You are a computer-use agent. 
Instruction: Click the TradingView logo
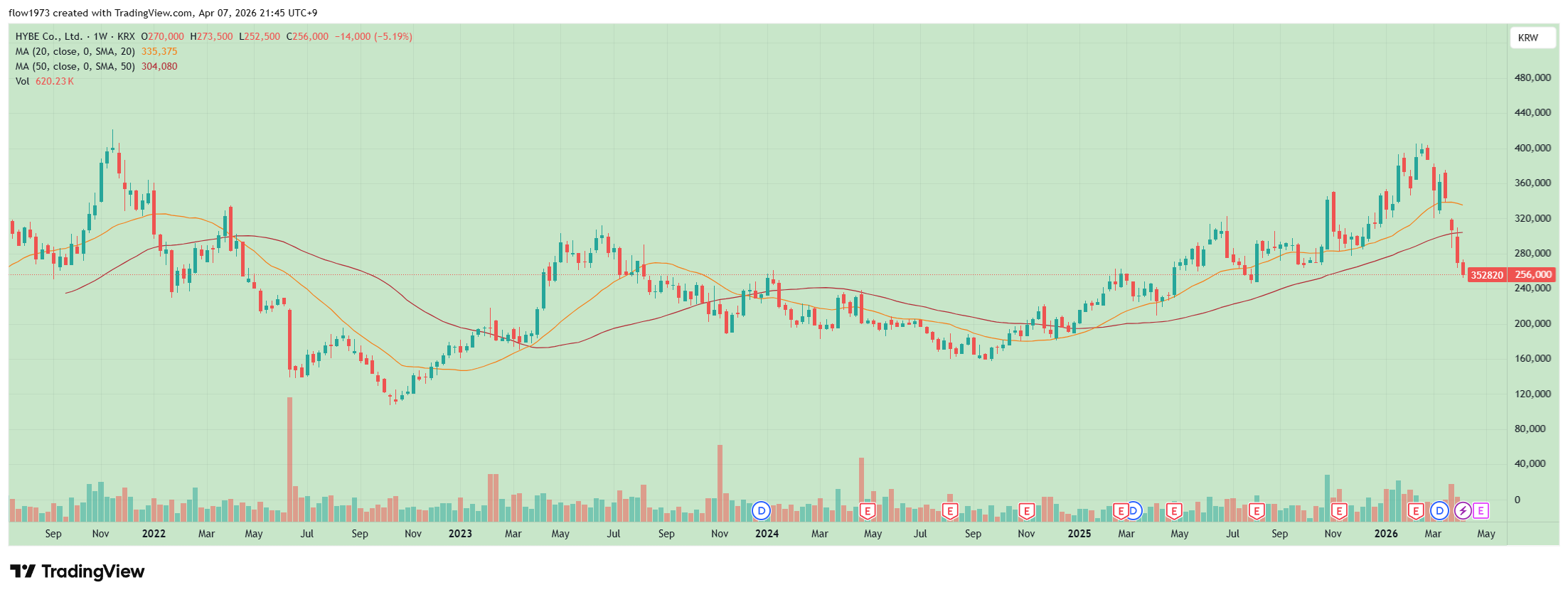coord(77,571)
